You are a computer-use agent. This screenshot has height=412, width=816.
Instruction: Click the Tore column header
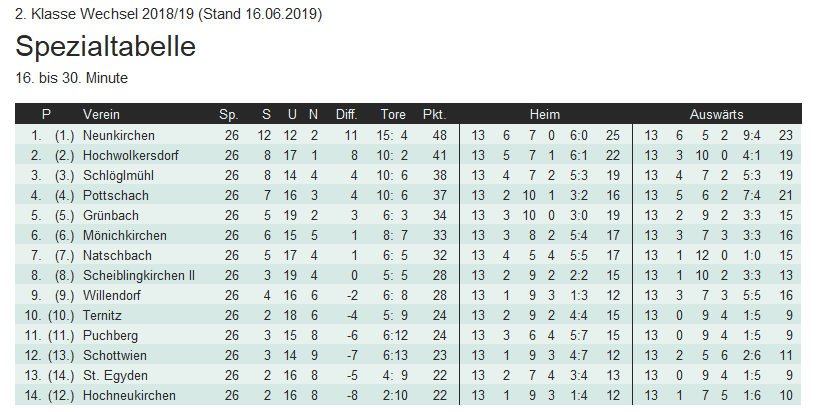[393, 114]
